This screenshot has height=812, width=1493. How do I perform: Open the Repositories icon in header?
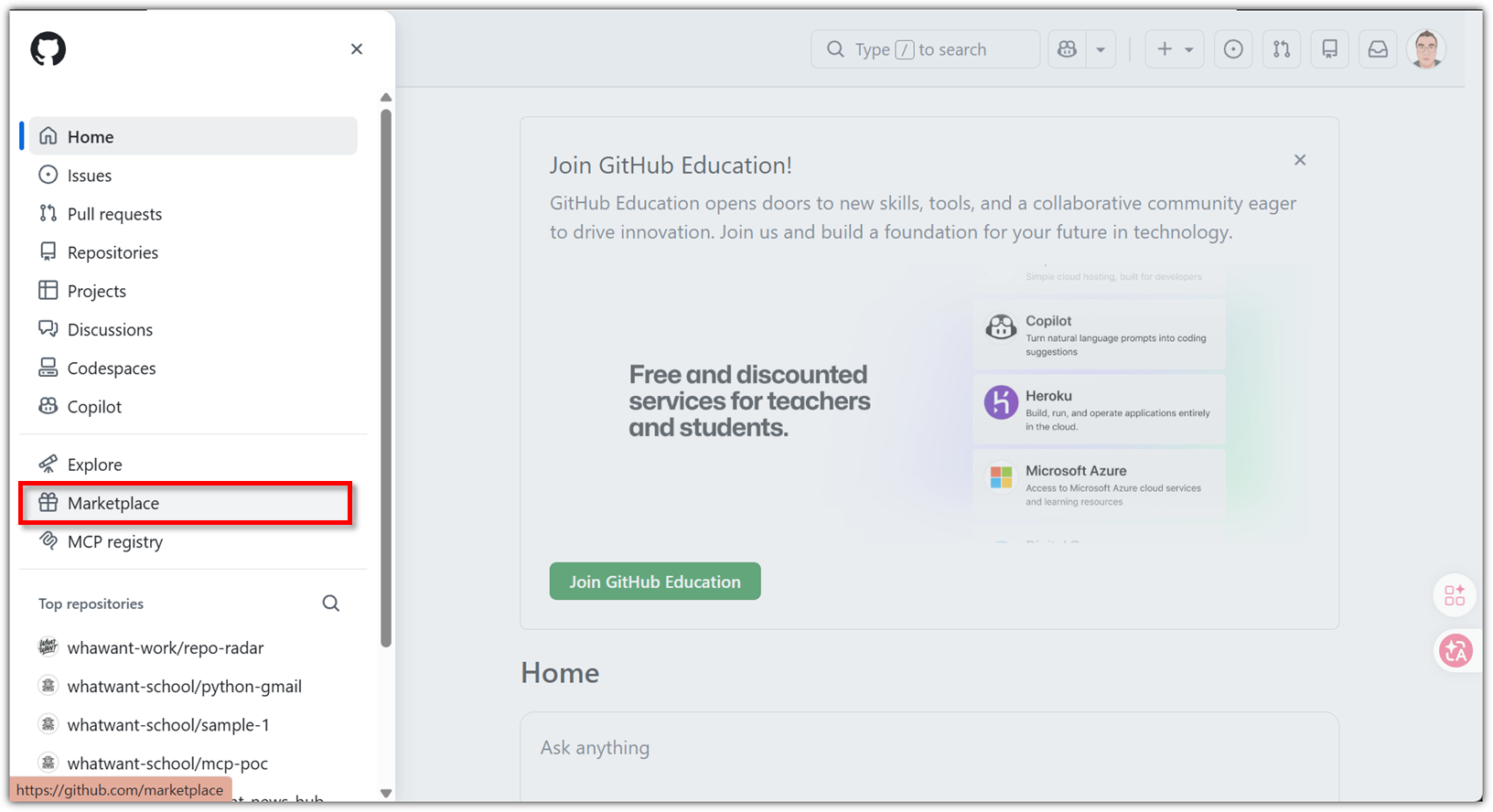click(x=1330, y=49)
